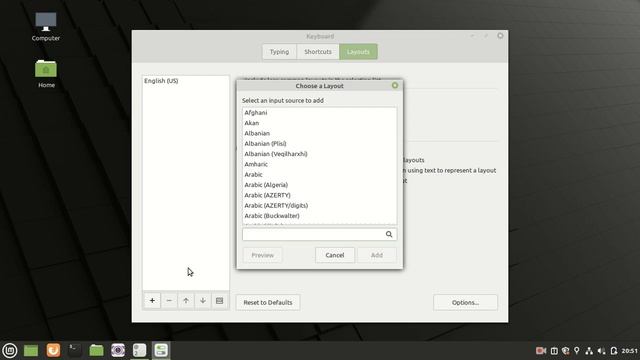Open the Home folder desktop icon

[x=46, y=73]
